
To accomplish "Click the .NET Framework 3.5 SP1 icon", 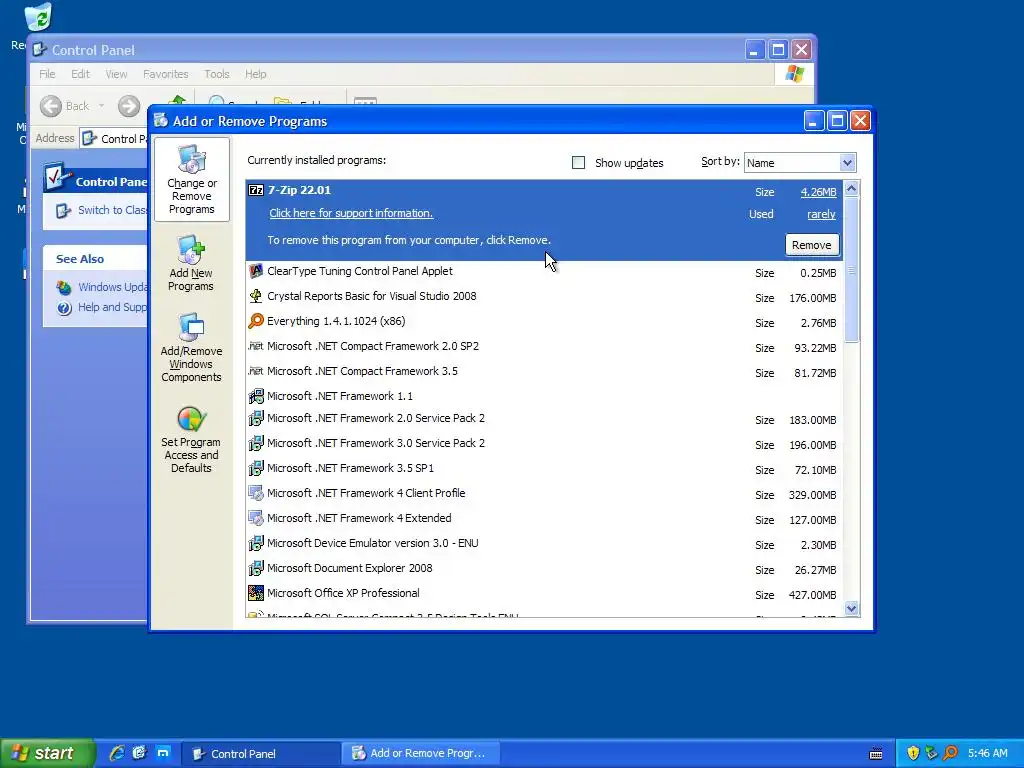I will pyautogui.click(x=256, y=468).
